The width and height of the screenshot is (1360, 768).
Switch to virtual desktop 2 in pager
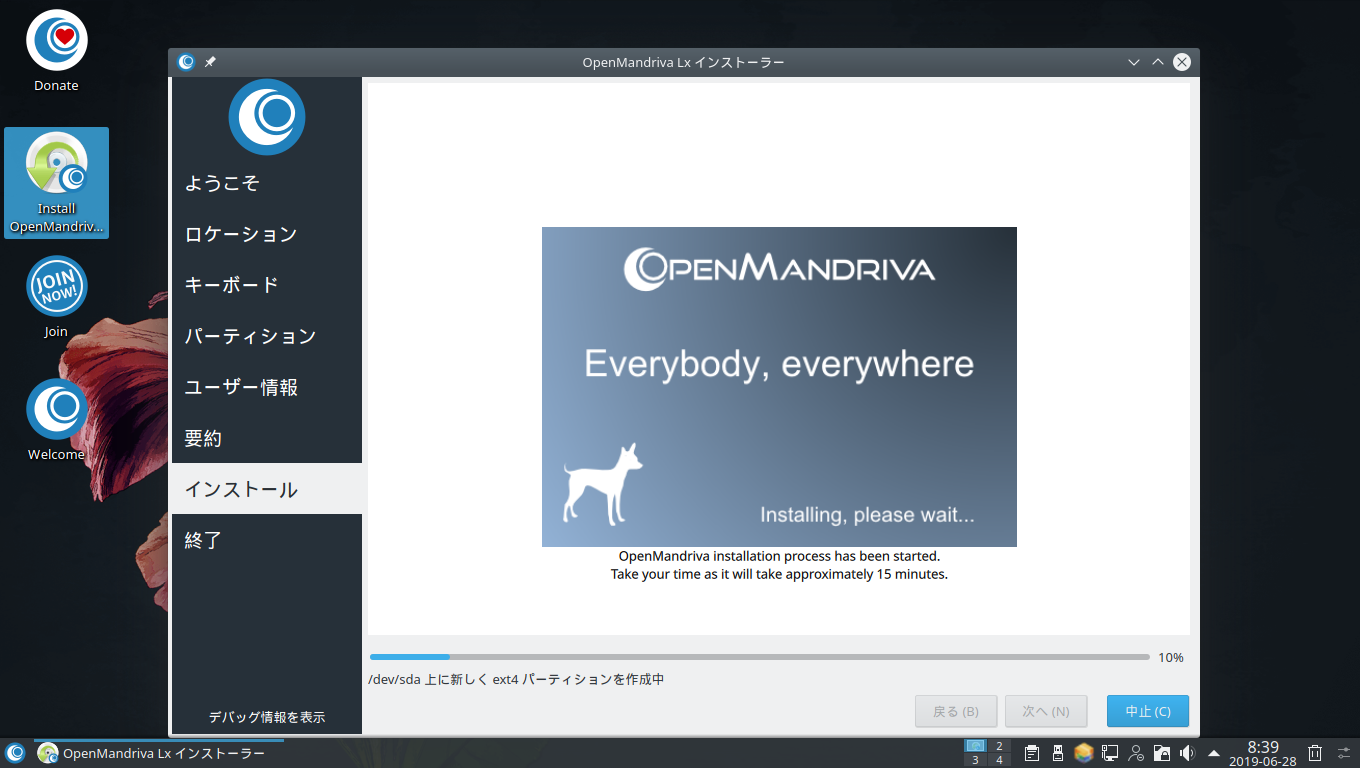point(999,746)
